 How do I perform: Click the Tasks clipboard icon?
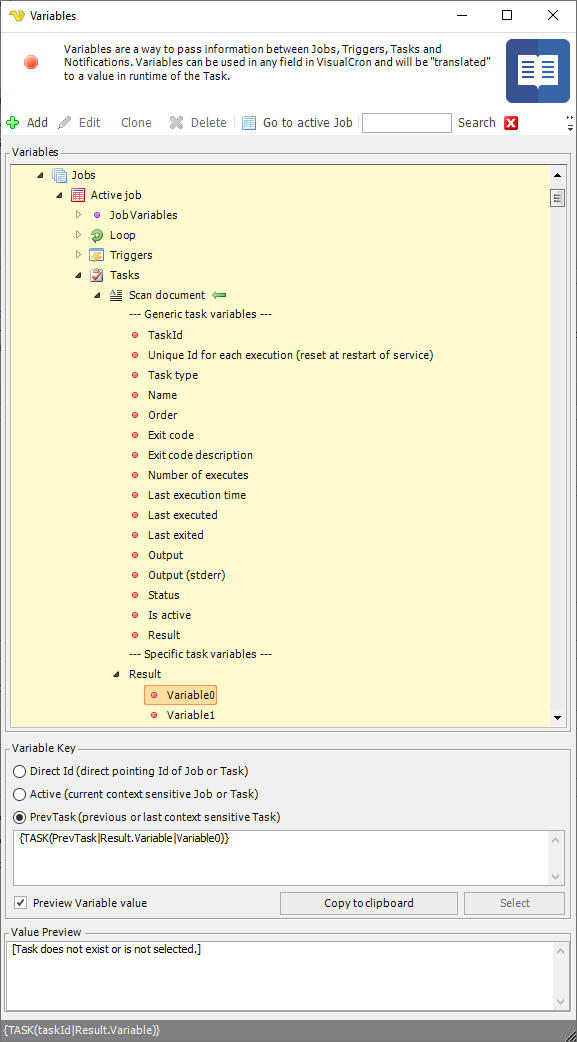pyautogui.click(x=97, y=275)
